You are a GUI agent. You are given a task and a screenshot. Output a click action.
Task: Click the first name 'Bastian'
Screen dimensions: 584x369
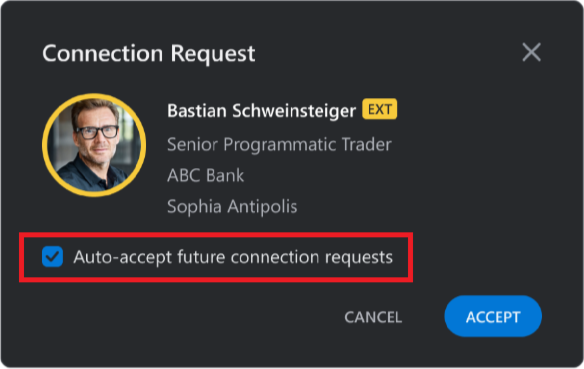[x=197, y=111]
